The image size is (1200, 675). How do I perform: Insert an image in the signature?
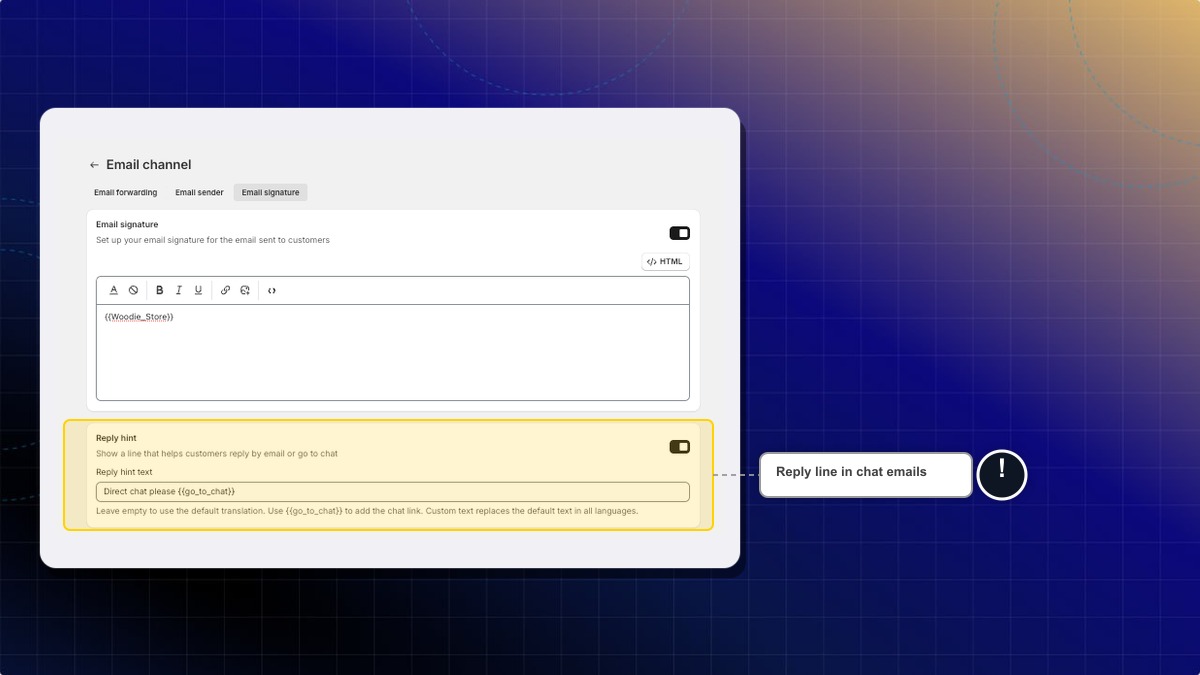click(x=245, y=290)
